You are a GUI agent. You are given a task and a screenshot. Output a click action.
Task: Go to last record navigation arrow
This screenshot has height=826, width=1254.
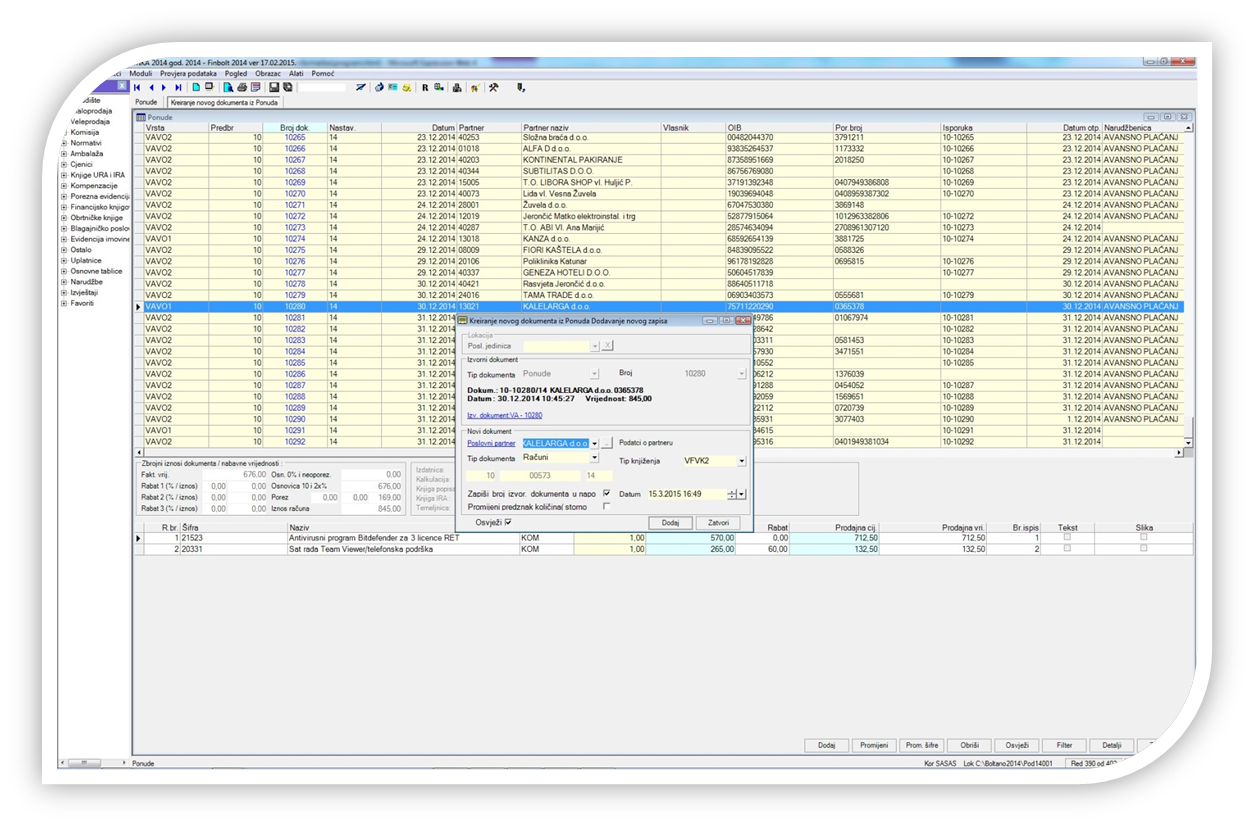click(x=178, y=88)
